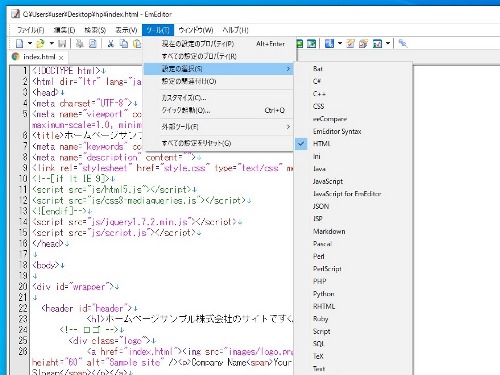
Task: Select the PHP configuration
Action: point(353,281)
